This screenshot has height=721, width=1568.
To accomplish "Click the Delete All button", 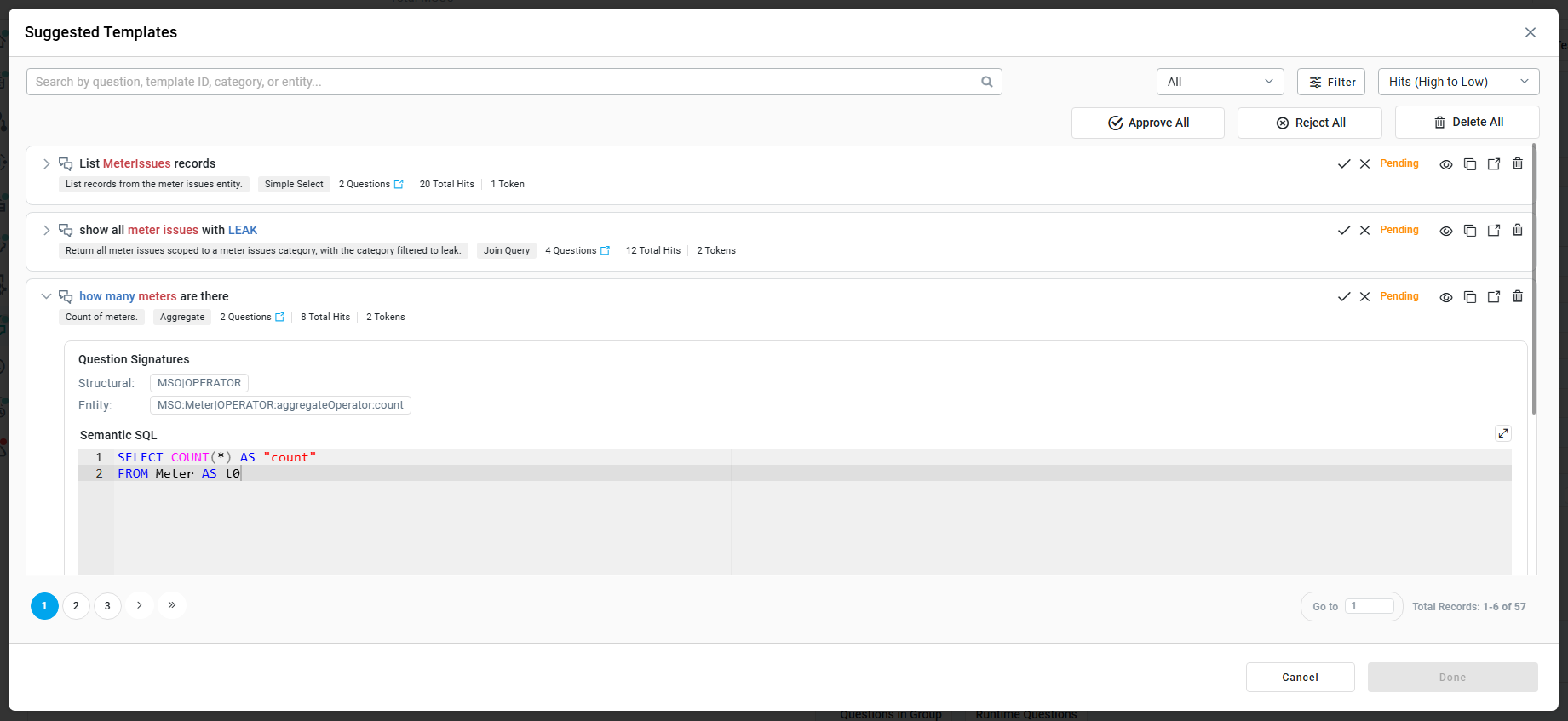I will 1467,122.
